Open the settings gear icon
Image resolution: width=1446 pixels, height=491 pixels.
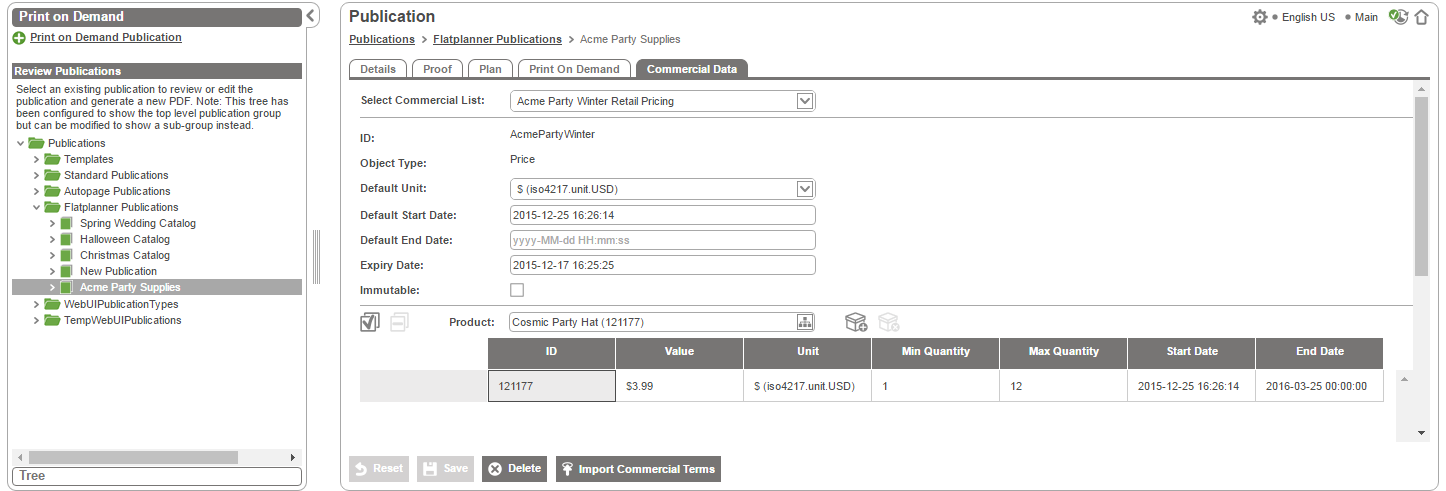click(1260, 17)
